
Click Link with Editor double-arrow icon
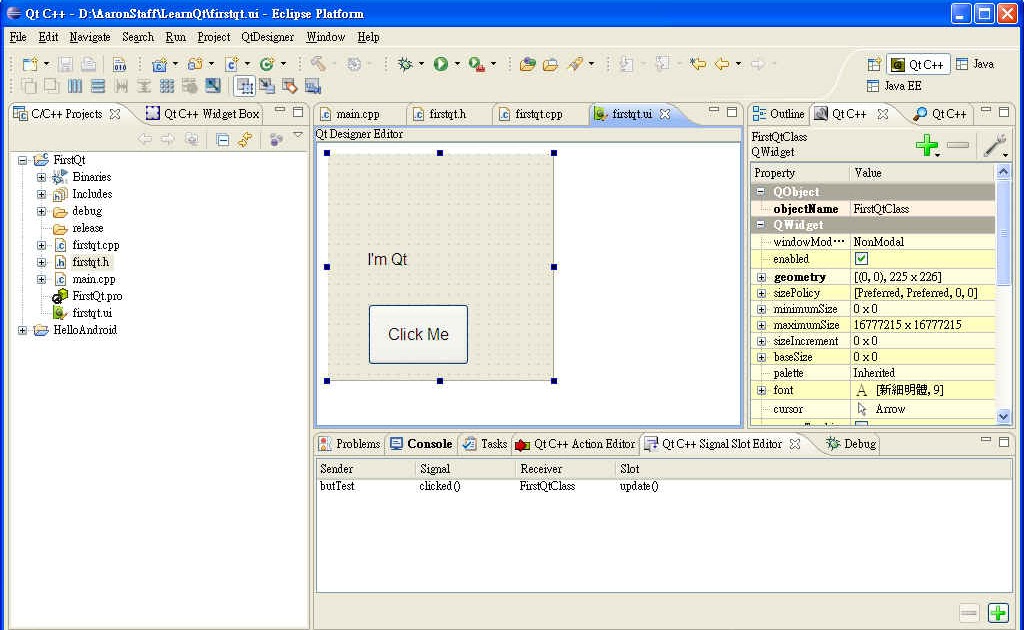click(244, 140)
